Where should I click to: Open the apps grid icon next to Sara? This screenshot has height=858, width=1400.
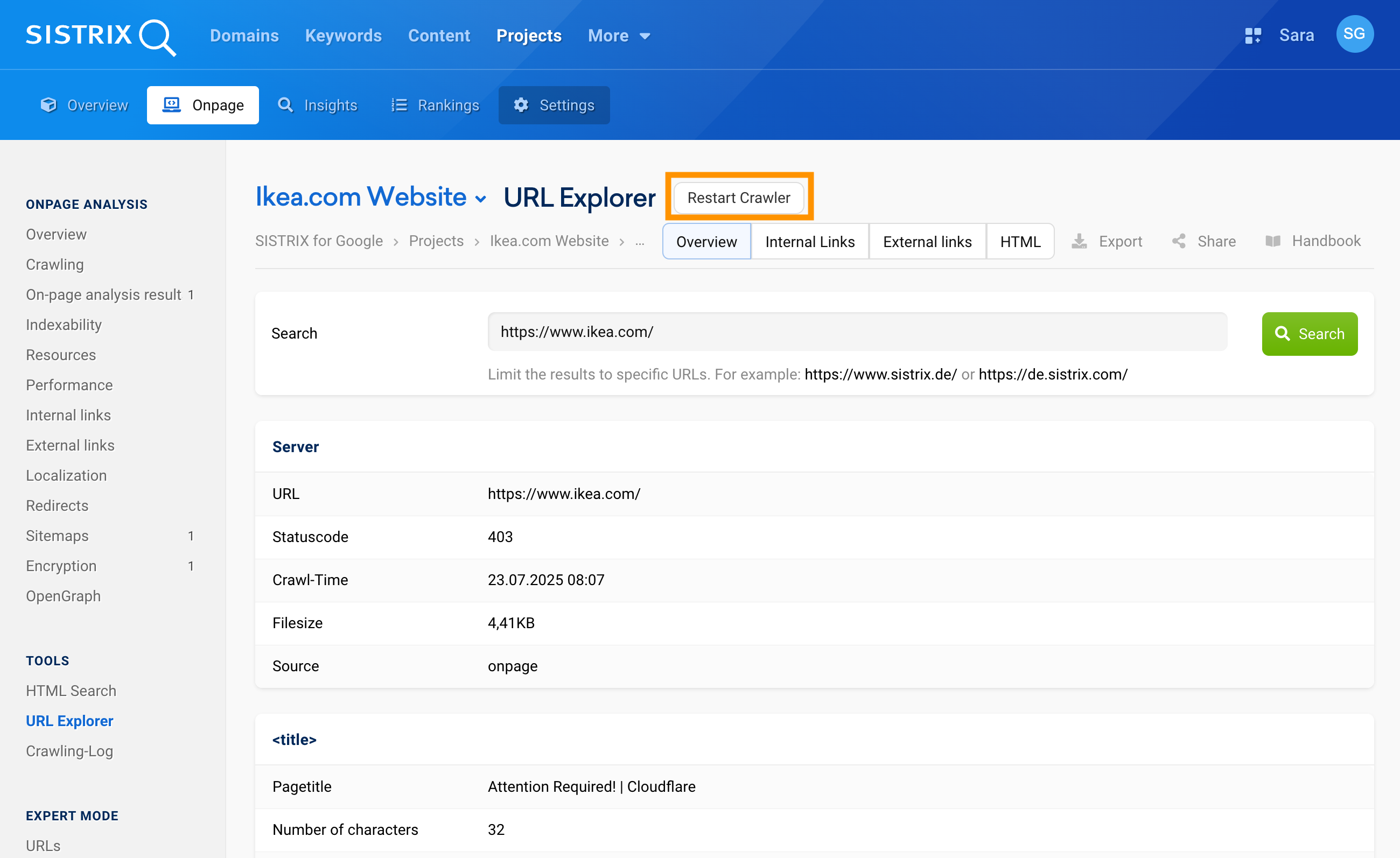[1253, 36]
